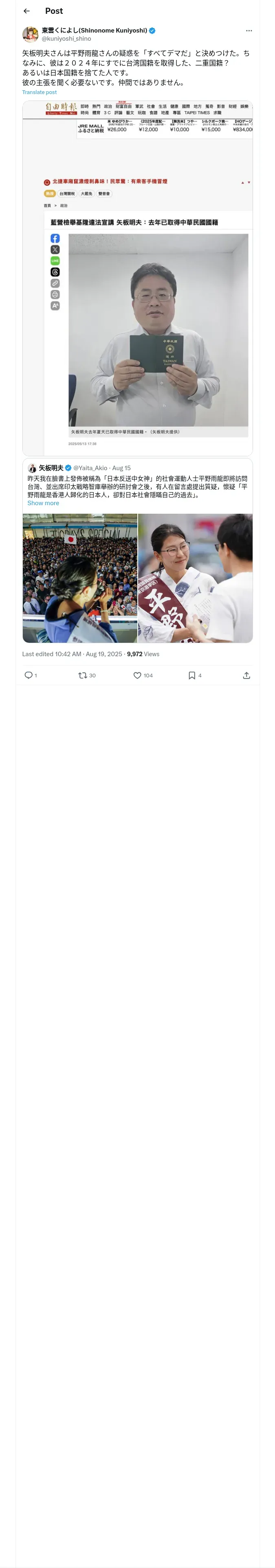
Task: Open quoted post date Aug 15
Action: (x=121, y=468)
